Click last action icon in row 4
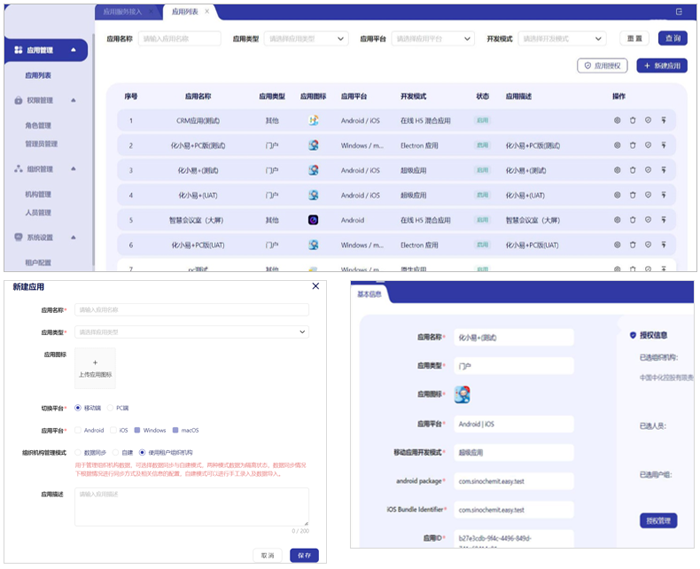This screenshot has height=569, width=700. tap(663, 195)
